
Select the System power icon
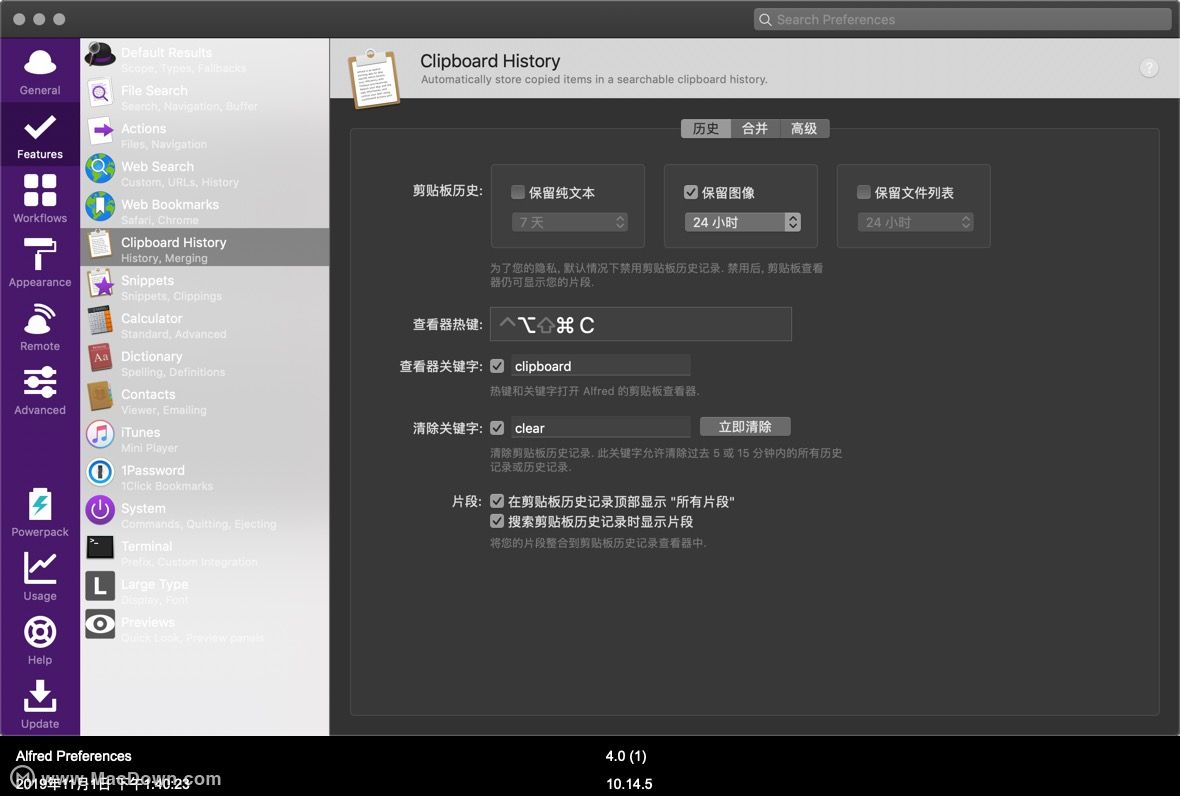(100, 511)
